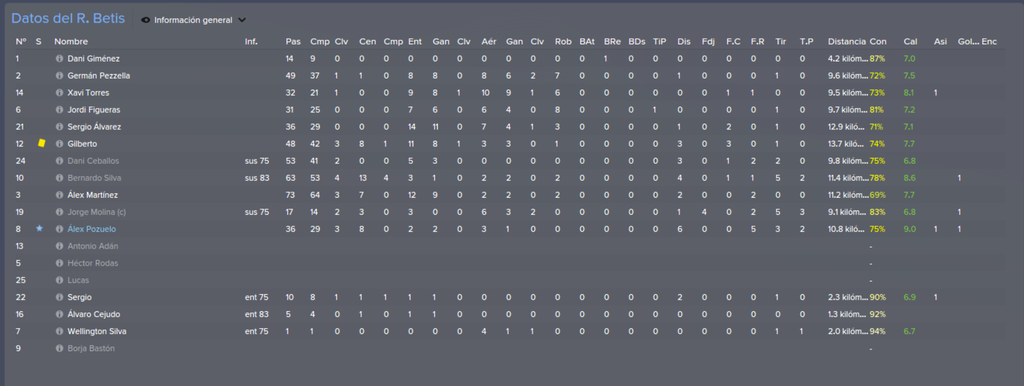Click Álex Pozuelo's 9.0 rating
The height and width of the screenshot is (386, 1024).
(909, 229)
